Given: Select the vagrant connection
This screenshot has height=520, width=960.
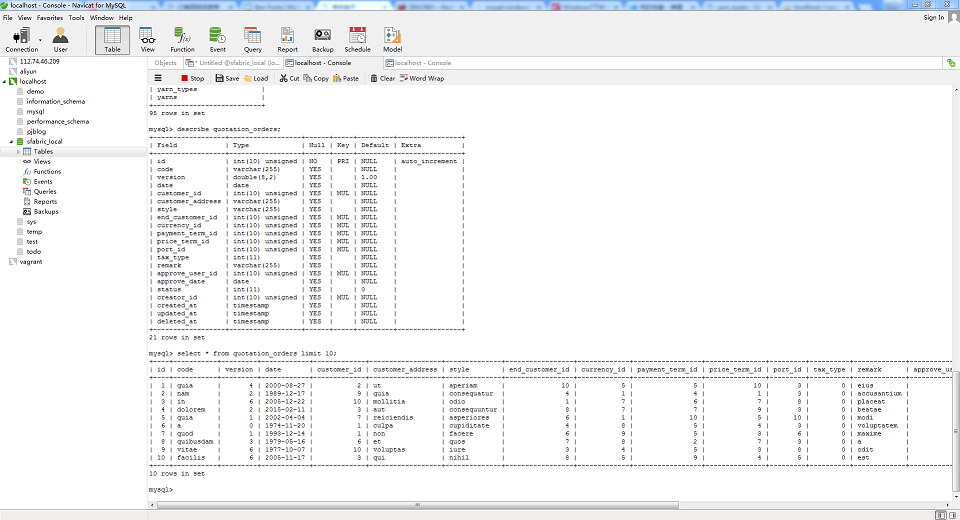Looking at the screenshot, I should (x=31, y=262).
